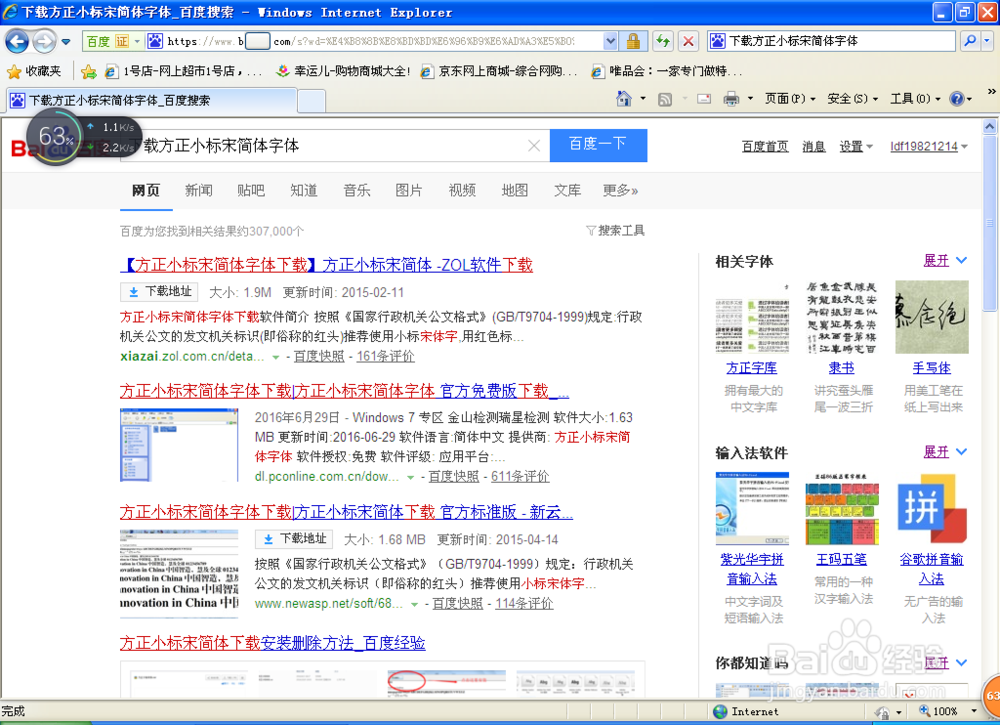1000x725 pixels.
Task: Click the pconline result screenshot thumbnail
Action: 179,445
